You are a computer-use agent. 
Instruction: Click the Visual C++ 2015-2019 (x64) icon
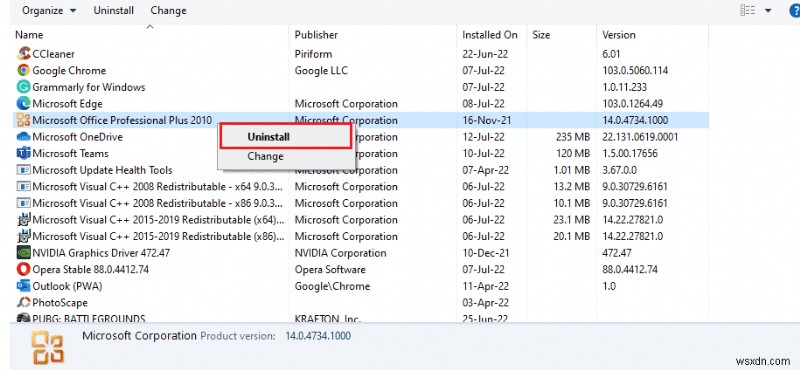click(x=23, y=220)
